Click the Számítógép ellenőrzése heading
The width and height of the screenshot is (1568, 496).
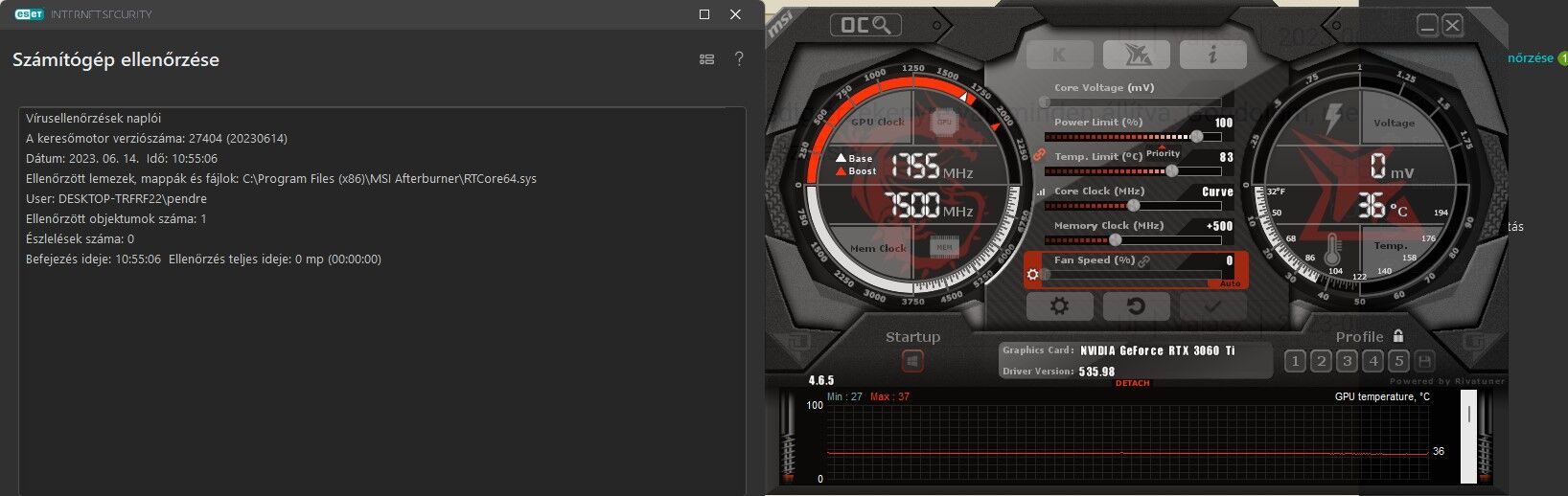pos(116,59)
